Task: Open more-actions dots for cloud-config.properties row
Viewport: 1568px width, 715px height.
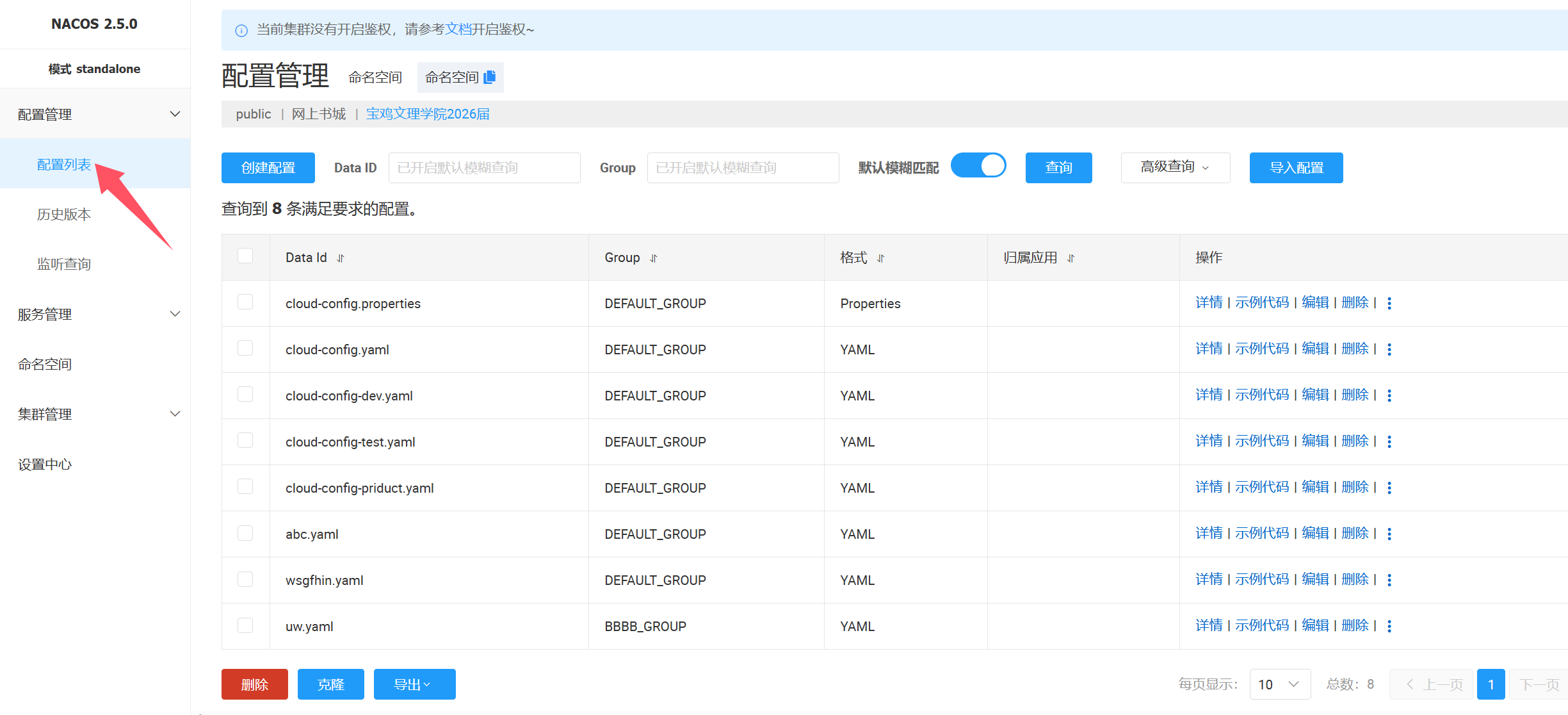Action: (1389, 303)
